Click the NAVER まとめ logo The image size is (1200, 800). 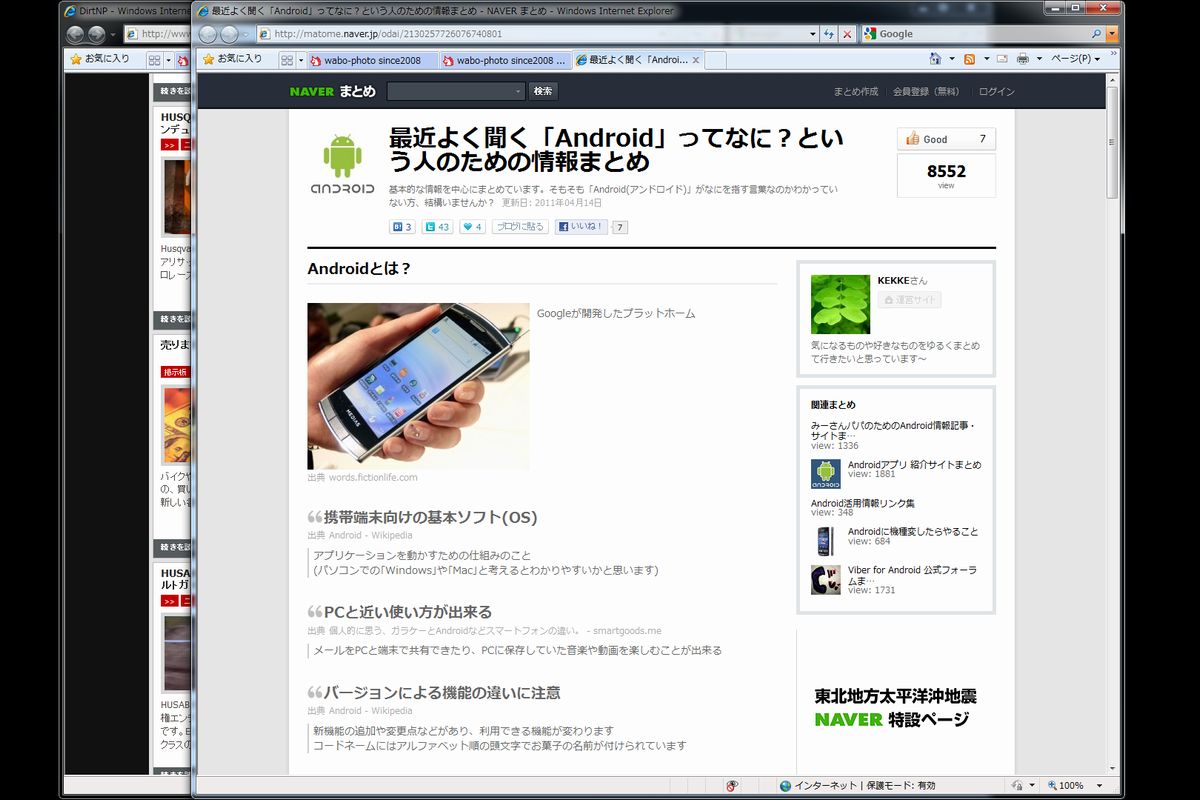click(333, 91)
